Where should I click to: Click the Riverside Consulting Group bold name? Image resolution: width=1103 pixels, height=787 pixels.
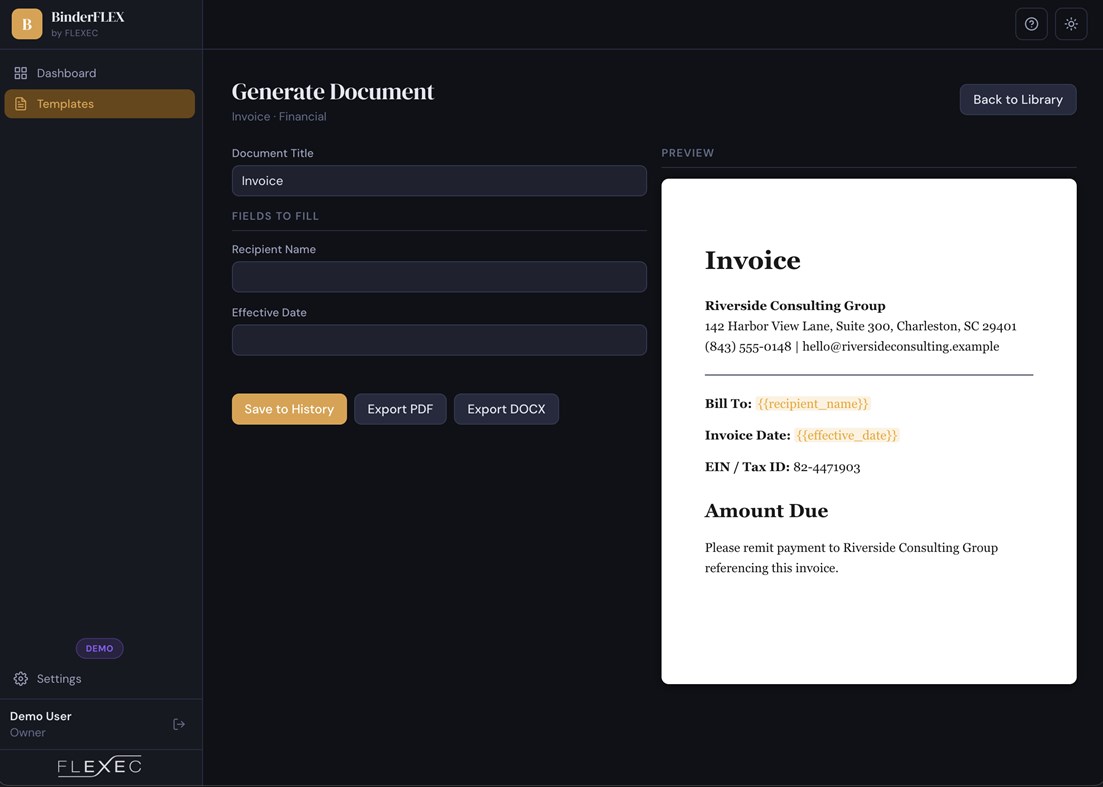point(795,306)
